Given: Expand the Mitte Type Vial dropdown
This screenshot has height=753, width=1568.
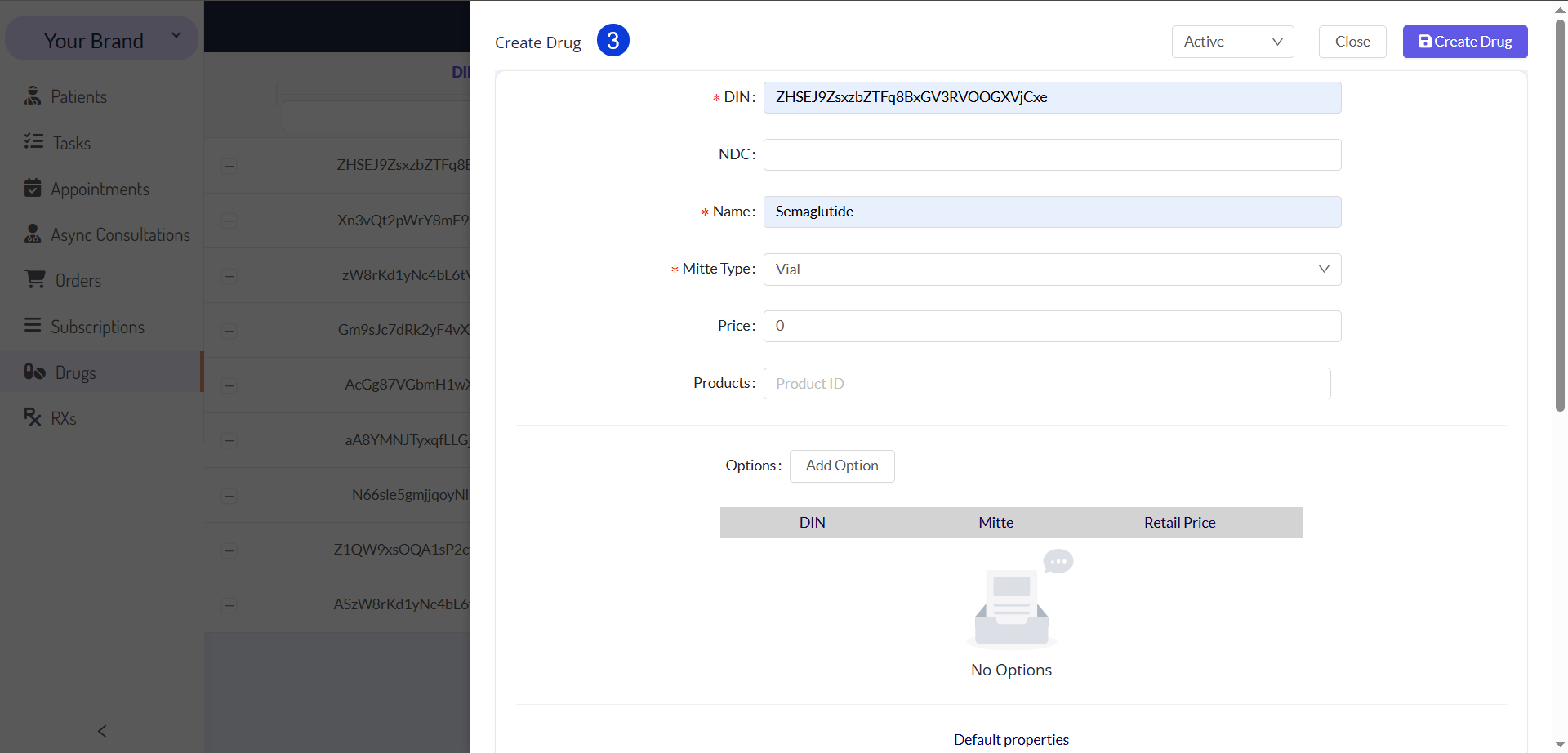Looking at the screenshot, I should (1052, 270).
